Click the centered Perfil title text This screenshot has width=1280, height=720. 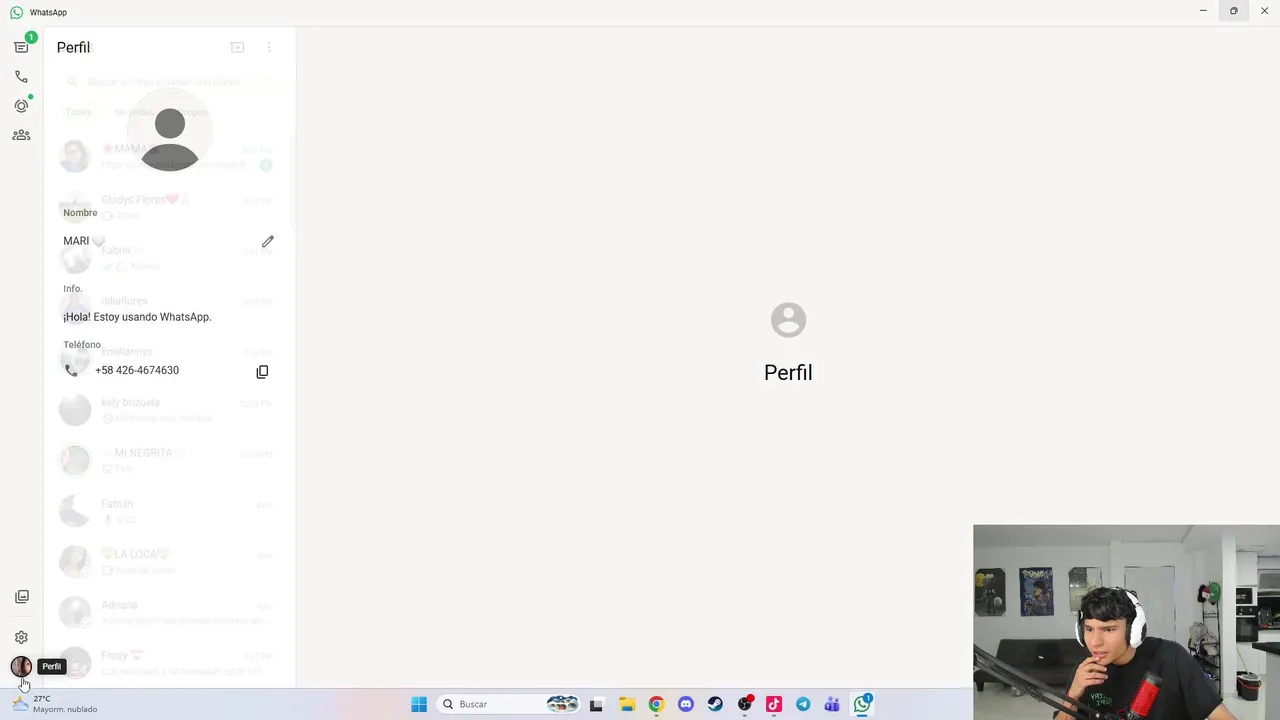788,373
